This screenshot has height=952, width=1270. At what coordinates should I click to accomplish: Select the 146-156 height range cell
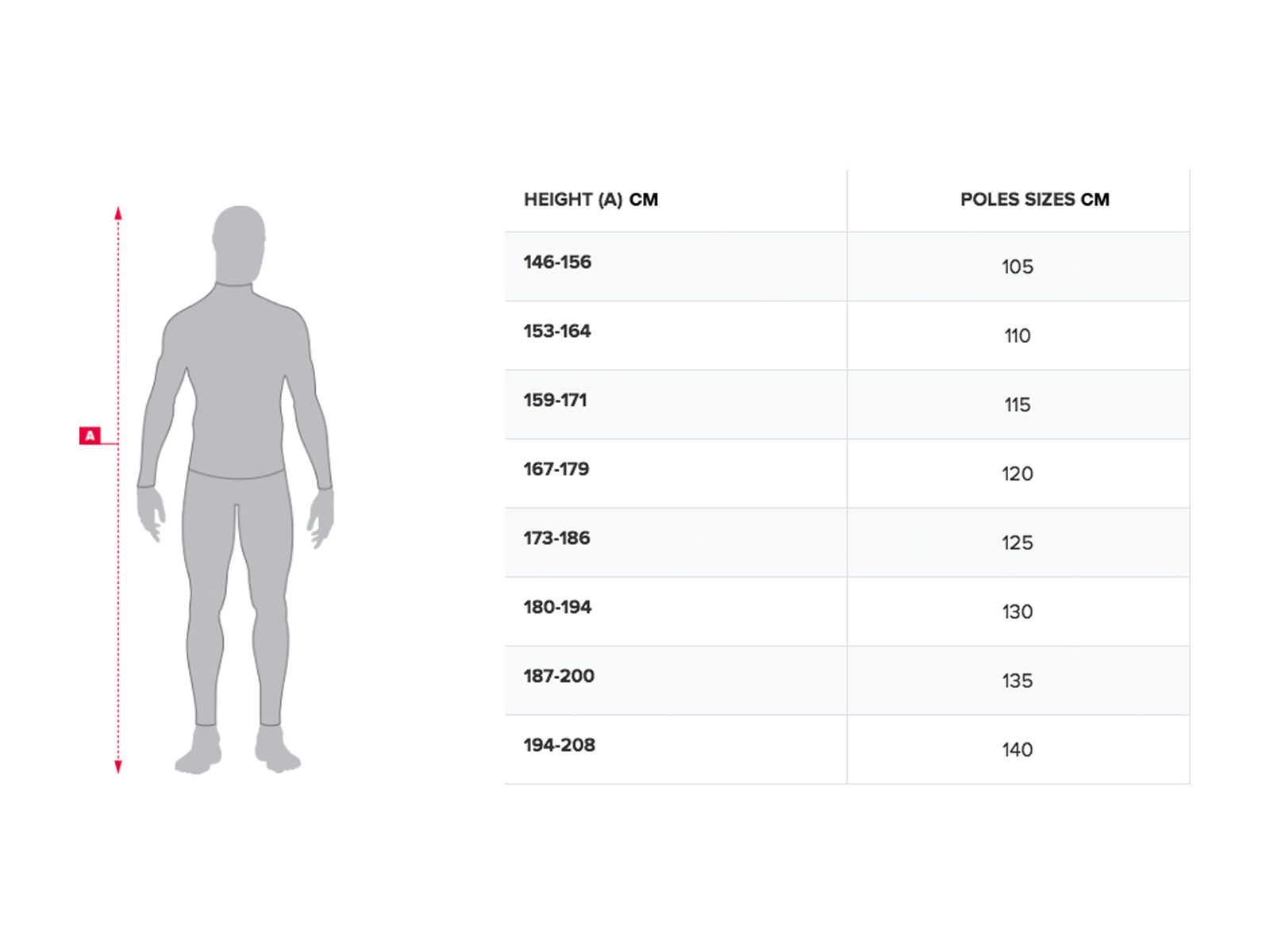(557, 263)
